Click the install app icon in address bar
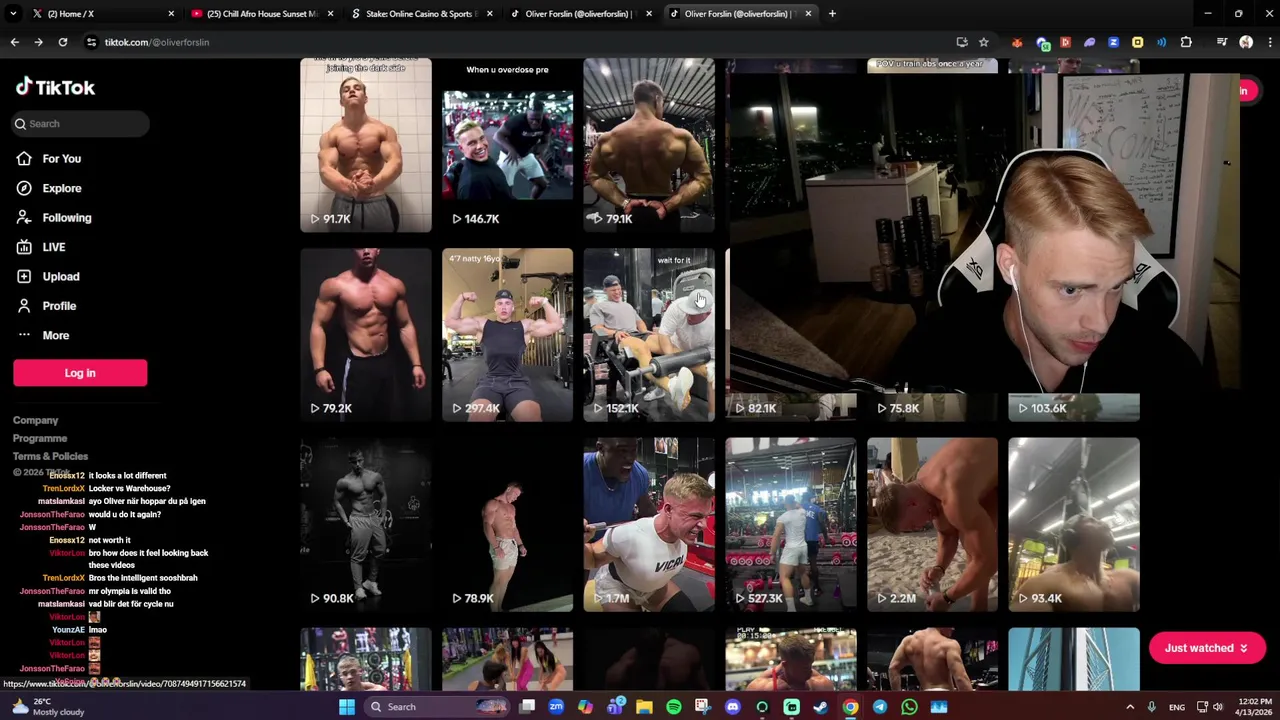The width and height of the screenshot is (1280, 720). coord(962,42)
